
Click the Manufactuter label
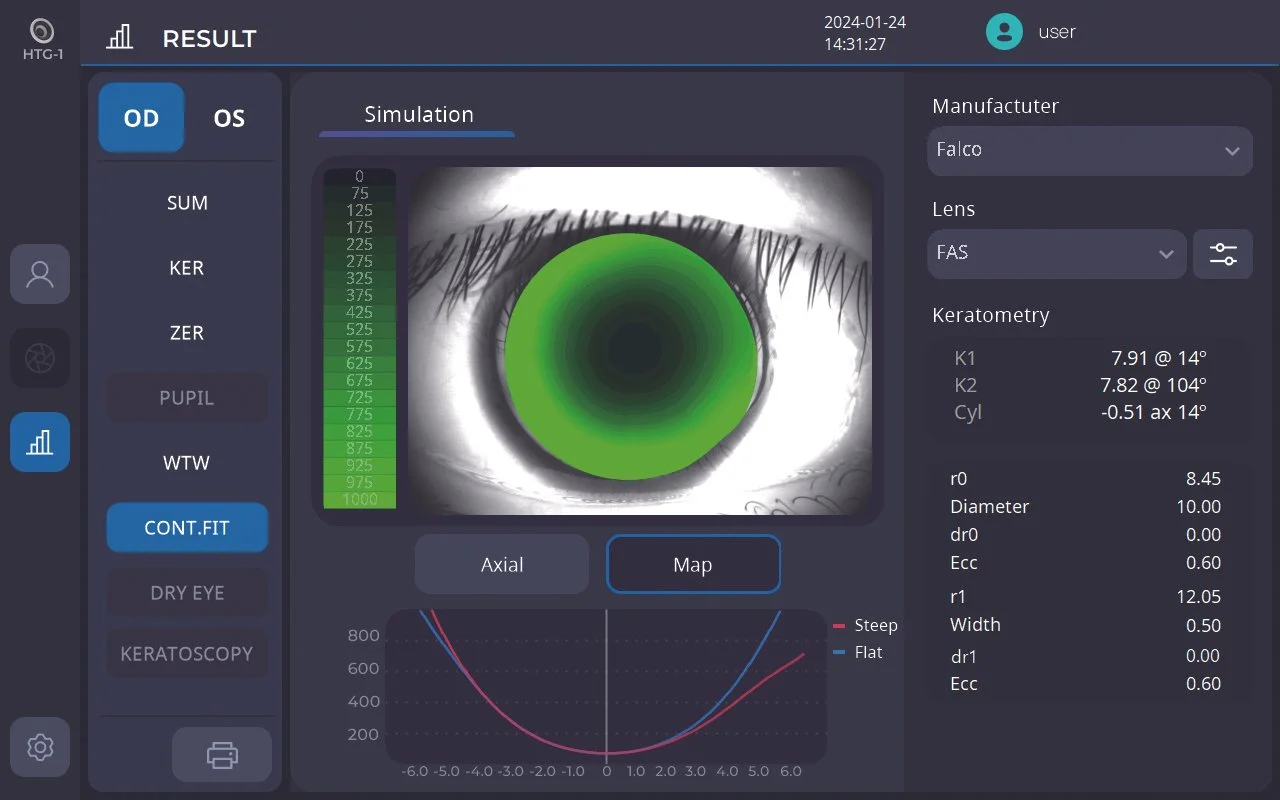995,106
